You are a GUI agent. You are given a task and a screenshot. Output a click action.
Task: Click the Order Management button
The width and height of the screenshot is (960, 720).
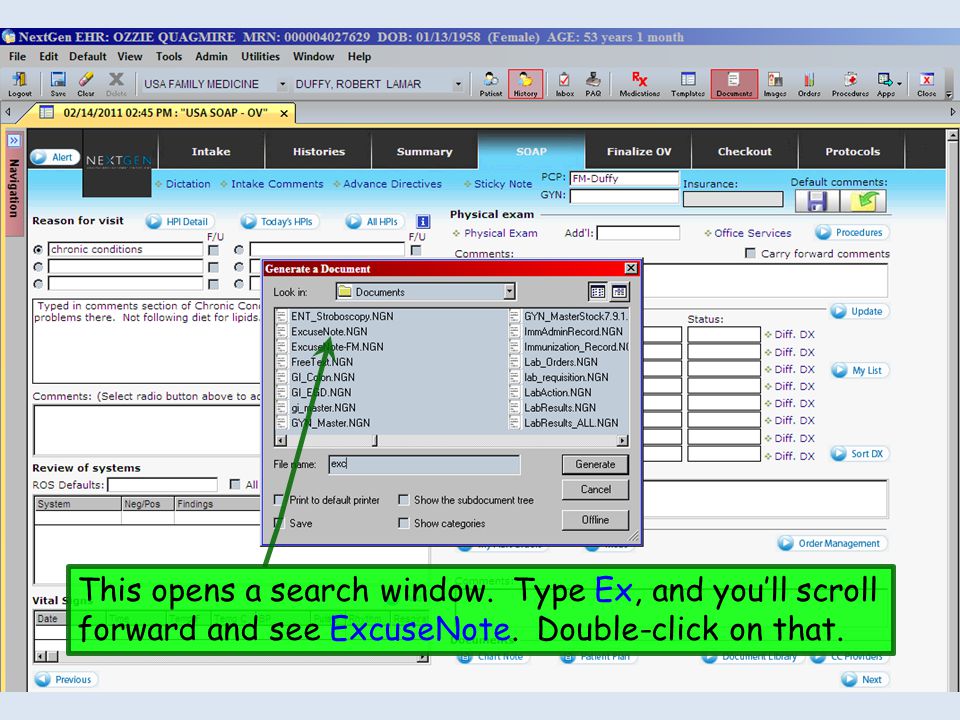[831, 543]
